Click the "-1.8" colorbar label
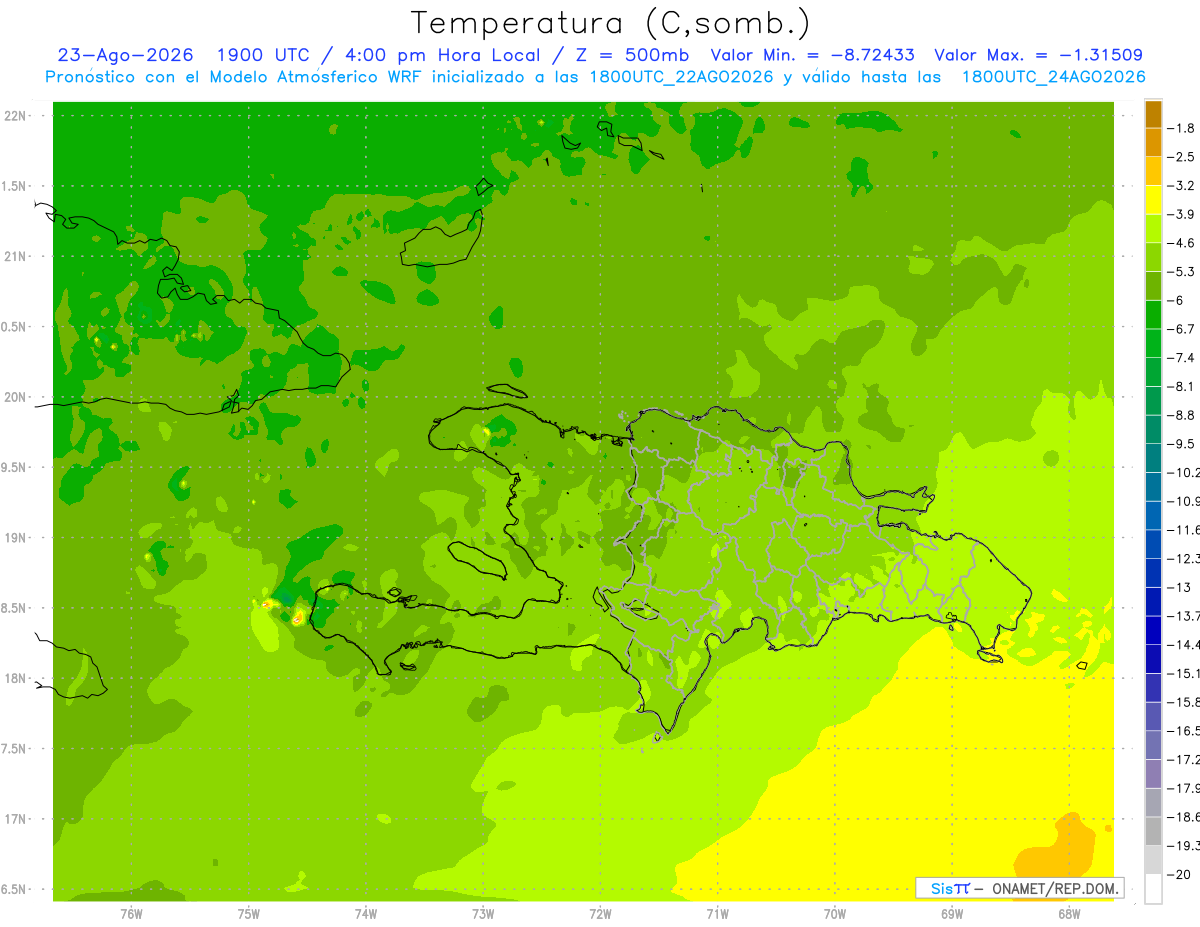Screen dimensions: 1200x927 pos(1182,128)
